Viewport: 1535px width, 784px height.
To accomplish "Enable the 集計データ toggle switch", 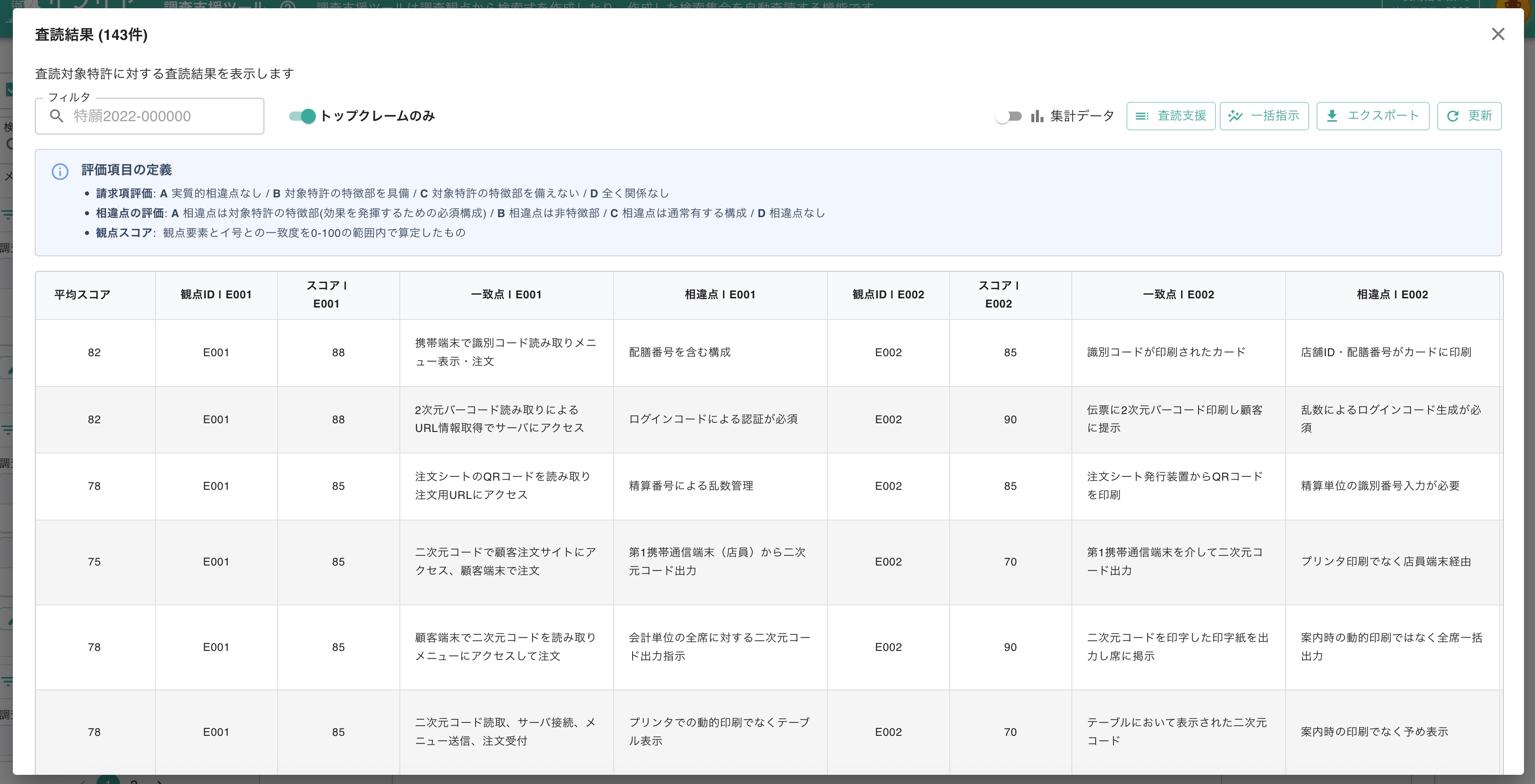I will [x=1008, y=116].
